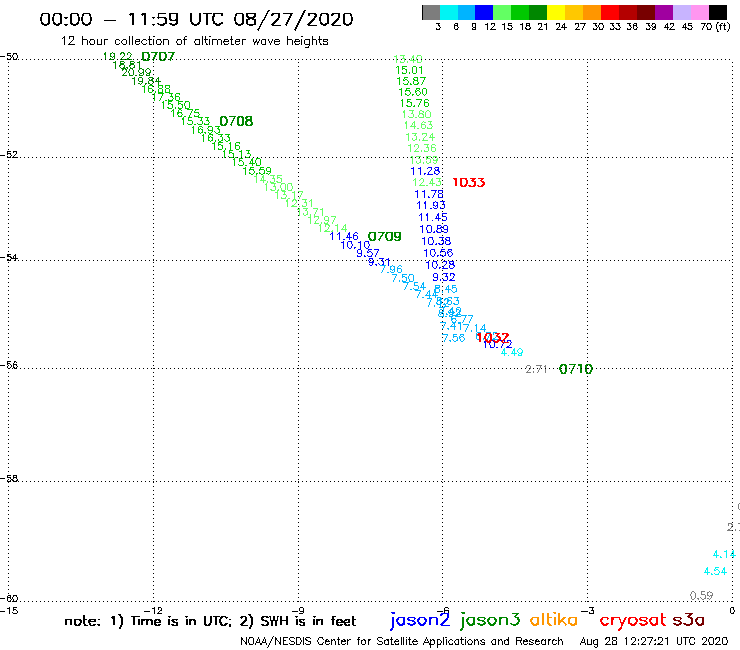The image size is (740, 650).
Task: Click the 16.93 wave height value
Action: [206, 130]
